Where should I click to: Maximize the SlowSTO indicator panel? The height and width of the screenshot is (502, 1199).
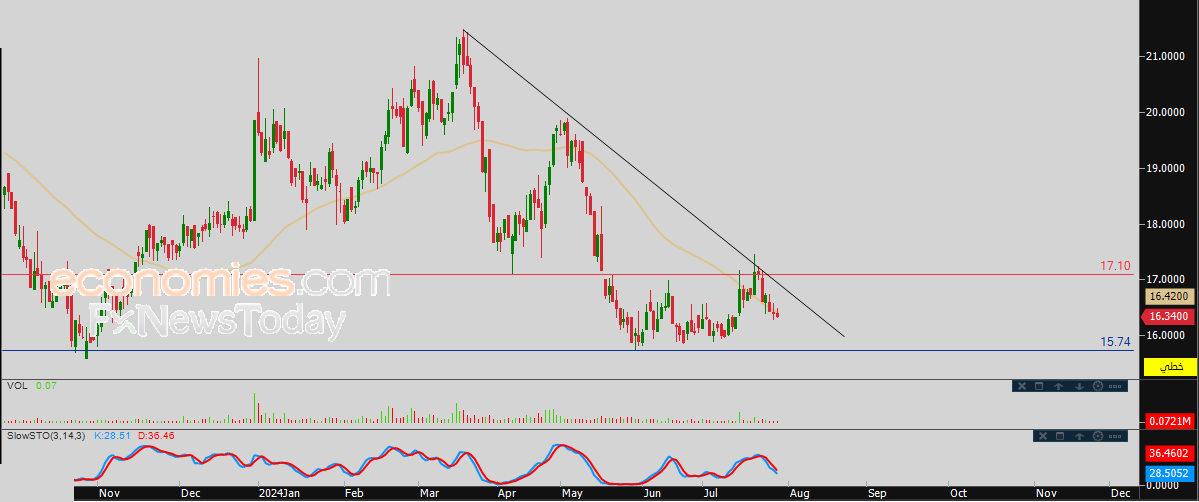pyautogui.click(x=1060, y=435)
